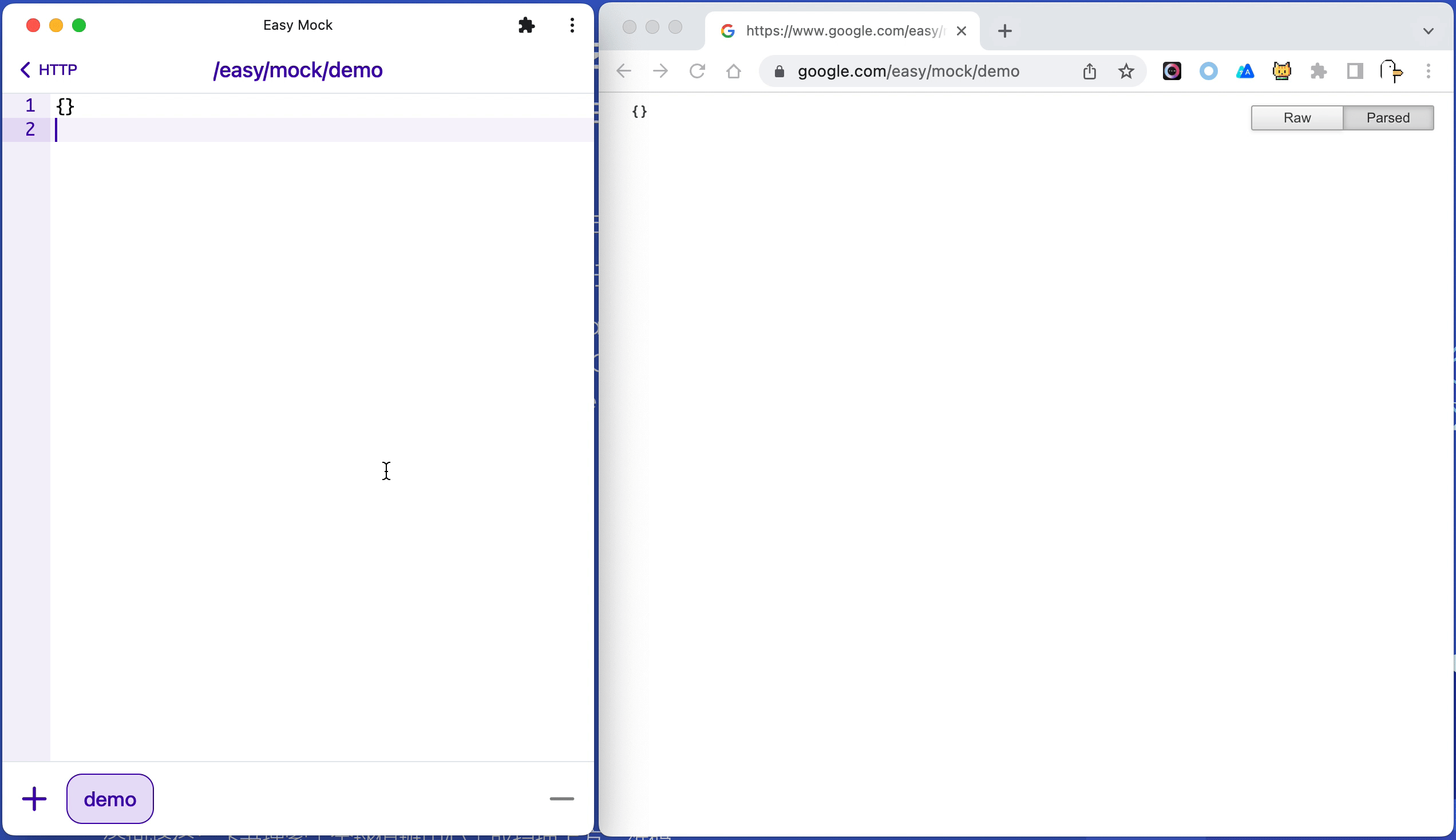Click the browser home icon
The height and width of the screenshot is (840, 1456).
[x=733, y=71]
